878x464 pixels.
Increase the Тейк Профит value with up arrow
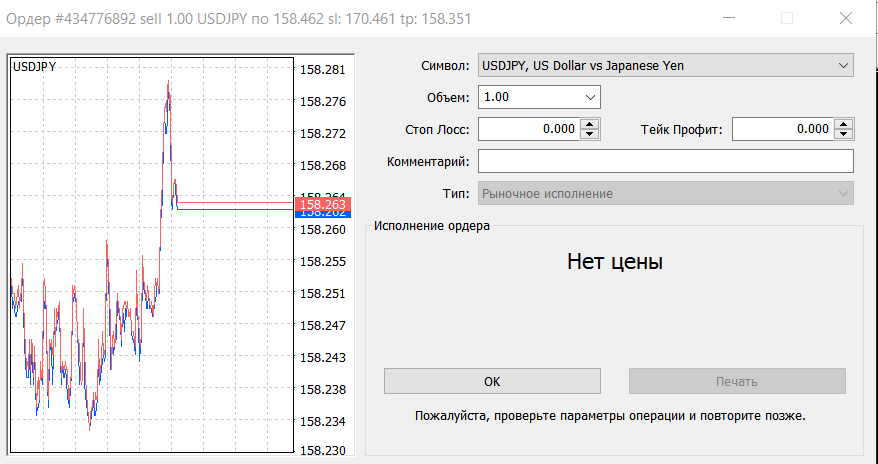843,124
